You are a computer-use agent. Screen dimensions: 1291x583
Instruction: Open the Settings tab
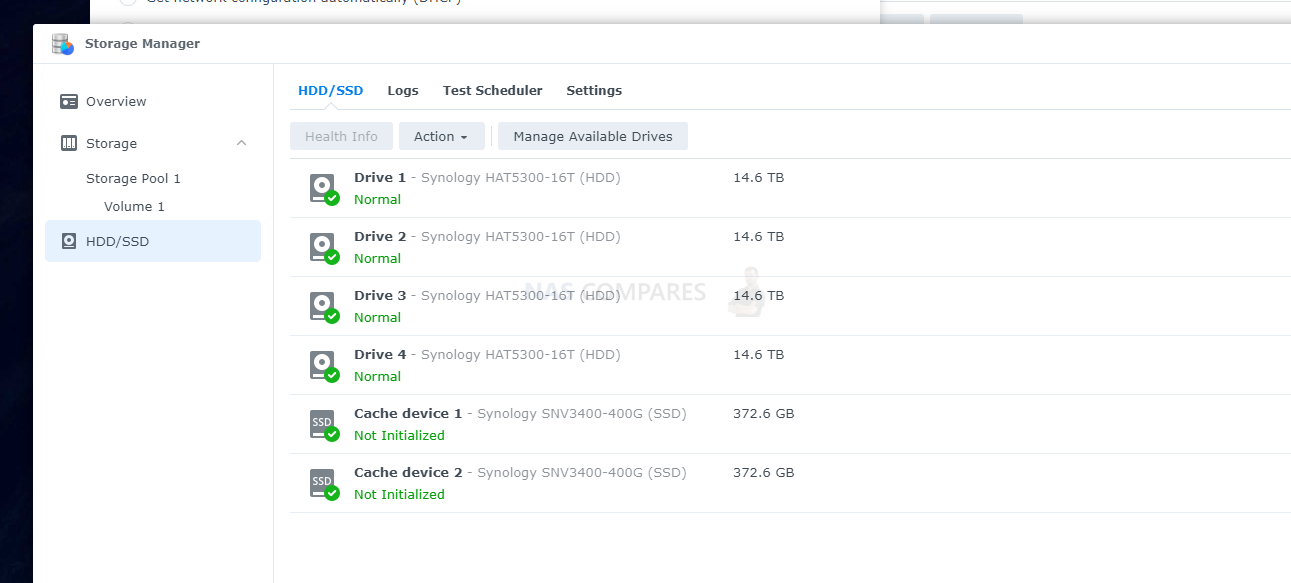point(594,90)
